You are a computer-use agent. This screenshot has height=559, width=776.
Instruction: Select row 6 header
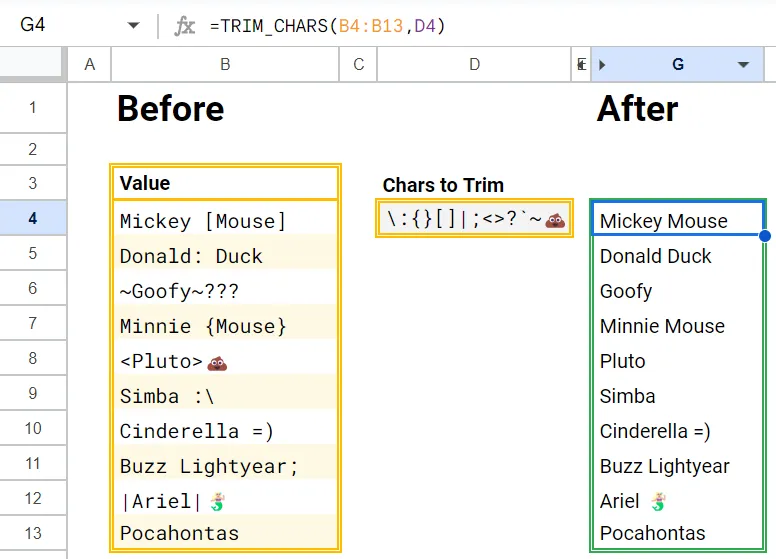pos(33,288)
